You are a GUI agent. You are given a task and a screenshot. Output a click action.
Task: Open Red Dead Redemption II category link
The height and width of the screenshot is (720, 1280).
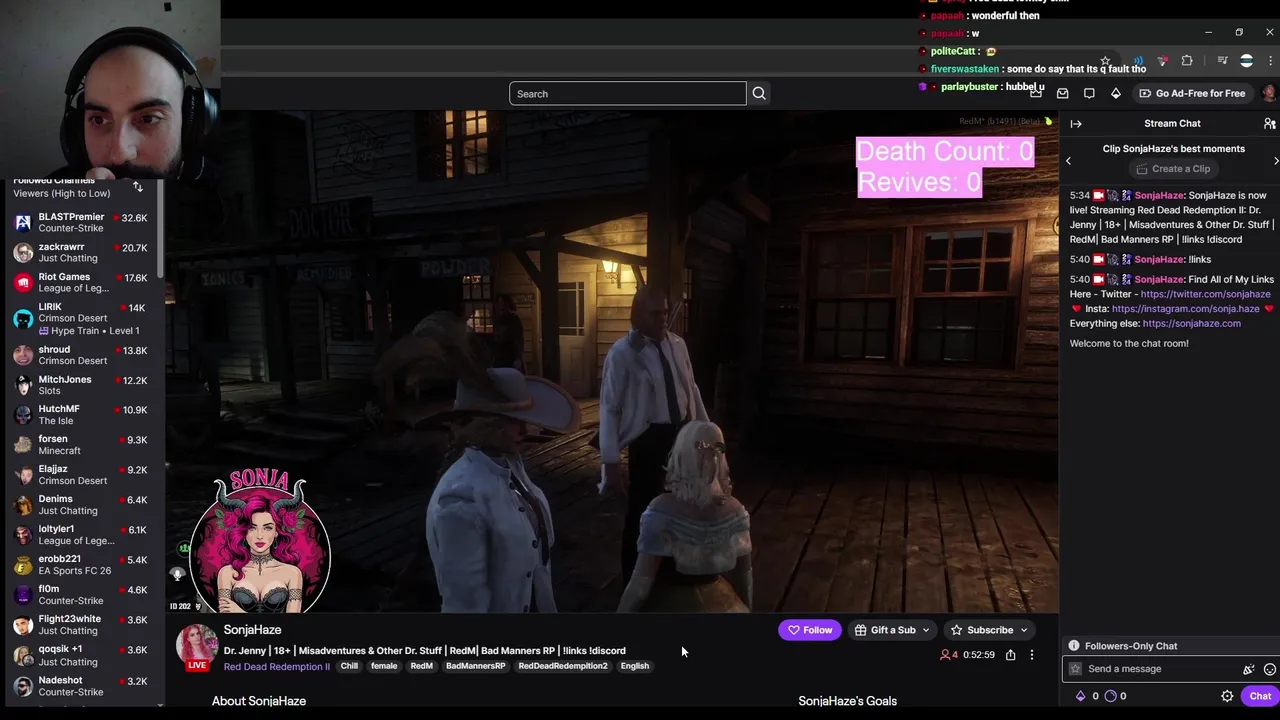tap(277, 667)
